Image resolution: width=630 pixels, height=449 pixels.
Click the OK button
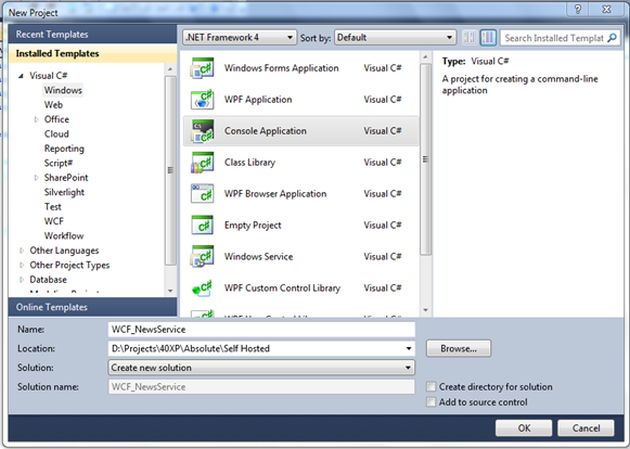pos(524,428)
